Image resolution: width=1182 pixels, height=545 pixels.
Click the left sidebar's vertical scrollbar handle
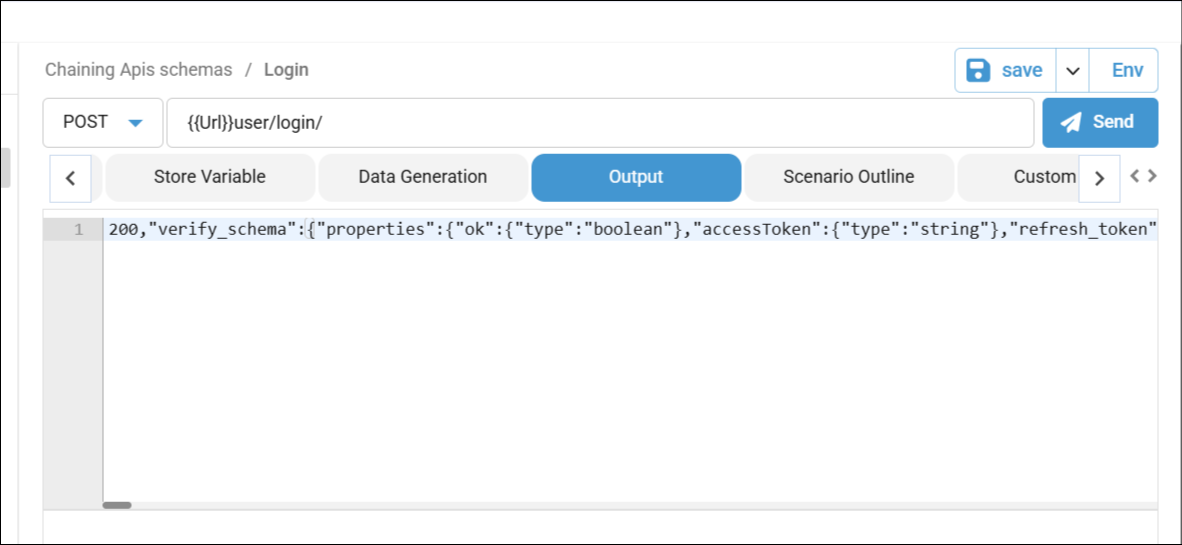5,167
